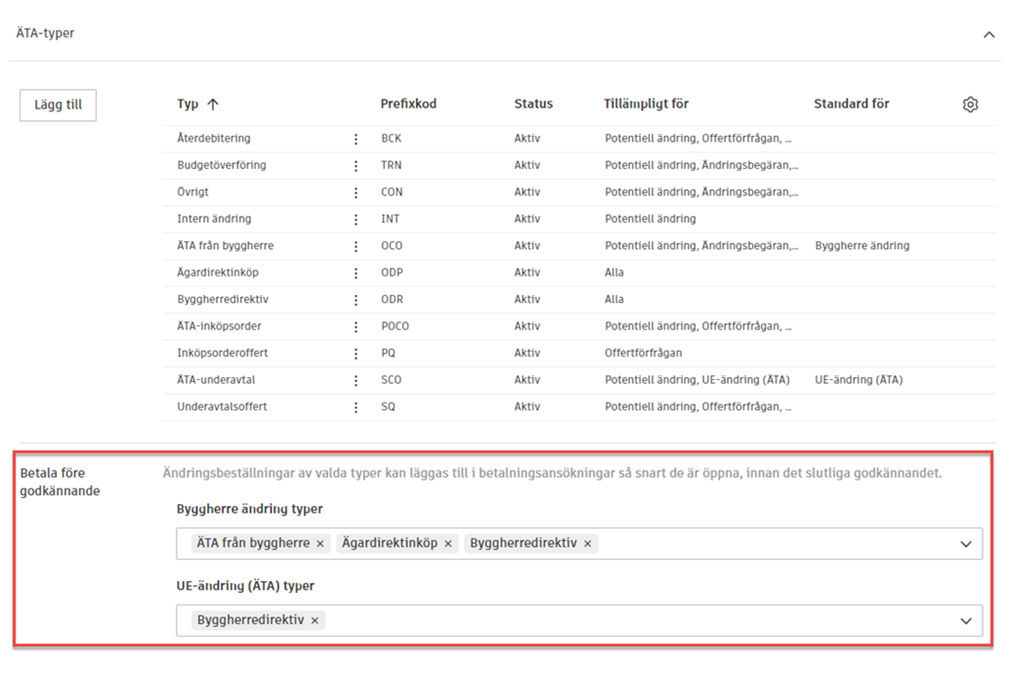Open more menu for Byggherredirektiv row
Viewport: 1010px width, 673px height.
tap(356, 300)
